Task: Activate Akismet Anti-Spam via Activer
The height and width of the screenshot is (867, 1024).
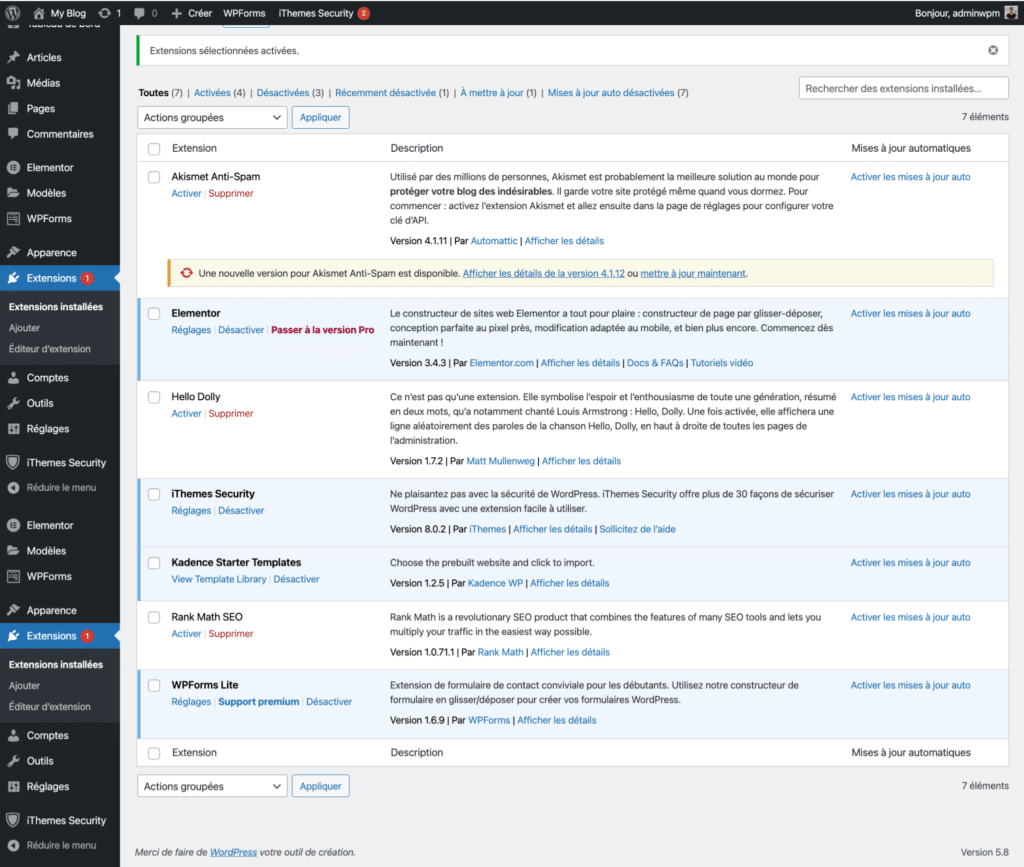Action: [x=186, y=193]
